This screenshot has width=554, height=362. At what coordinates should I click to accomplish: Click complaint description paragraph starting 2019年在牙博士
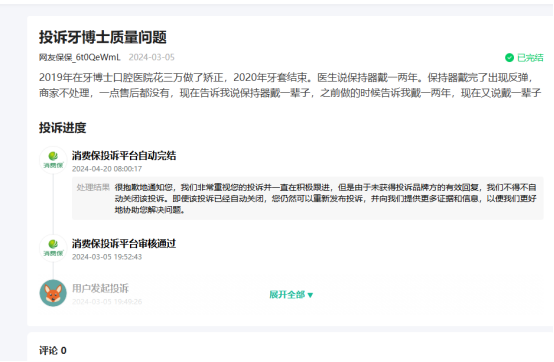290,85
